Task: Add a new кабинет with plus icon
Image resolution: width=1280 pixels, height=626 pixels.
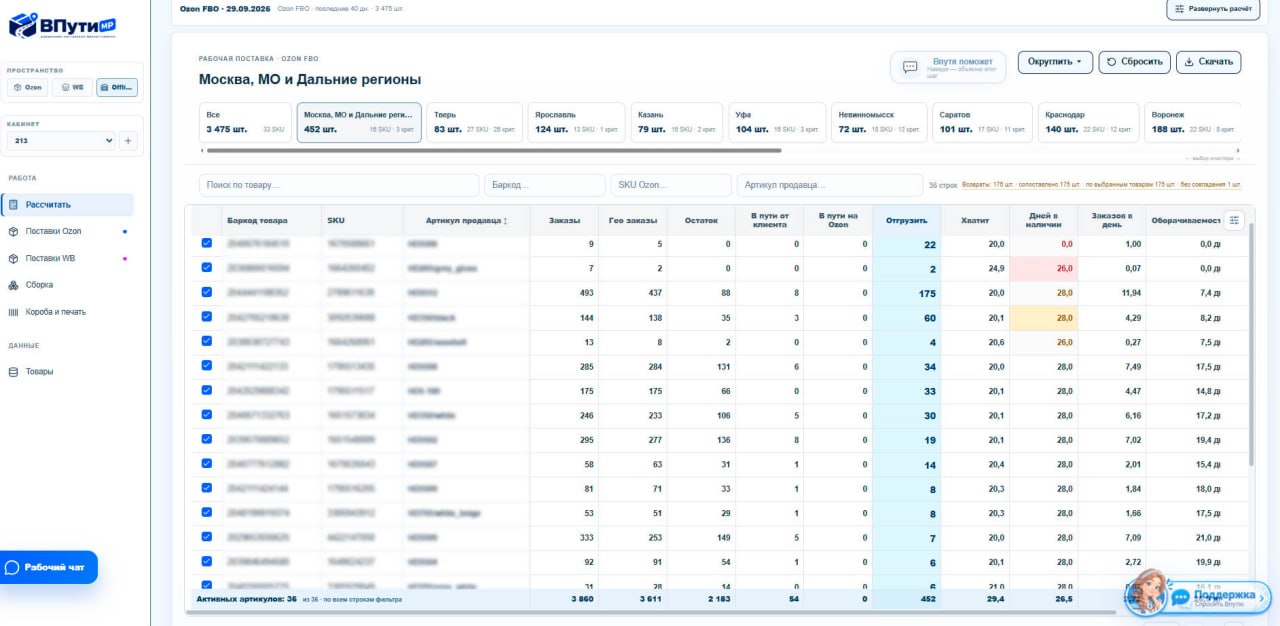Action: coord(128,141)
